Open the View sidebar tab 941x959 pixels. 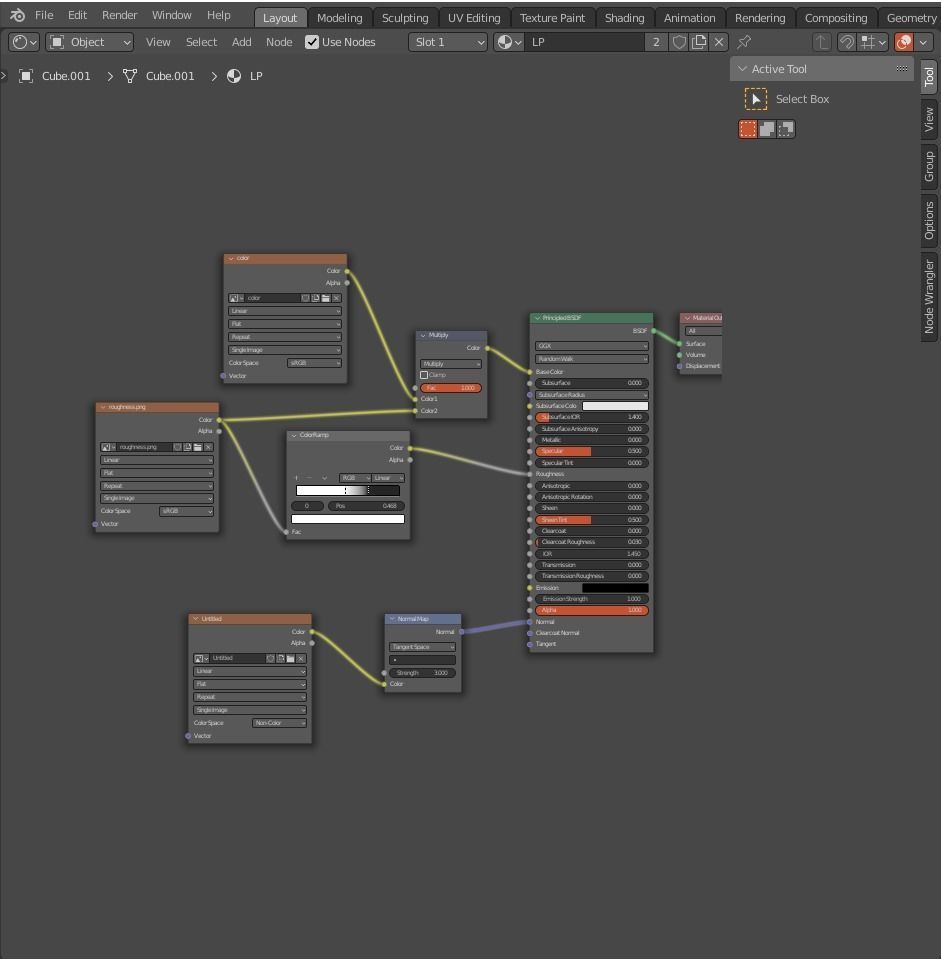929,119
